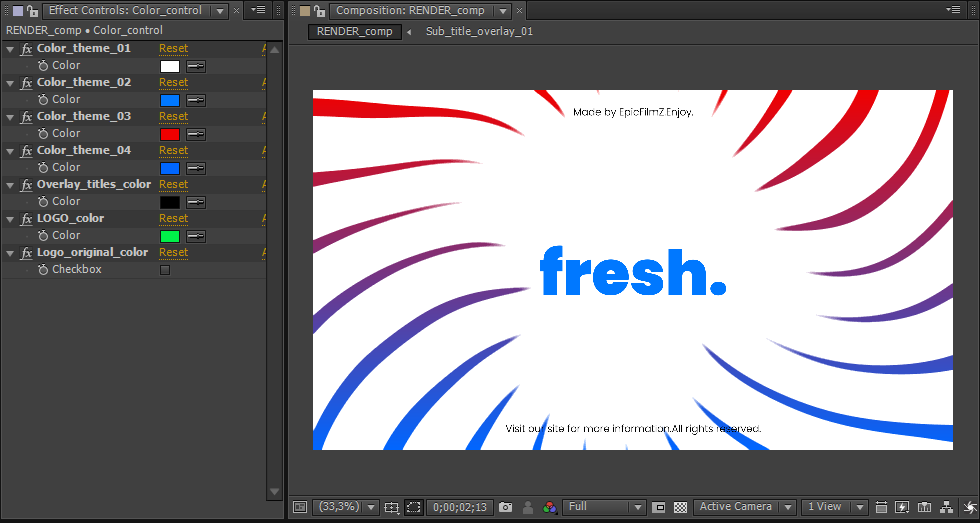Collapse the Color_theme_04 effect

pos(10,151)
